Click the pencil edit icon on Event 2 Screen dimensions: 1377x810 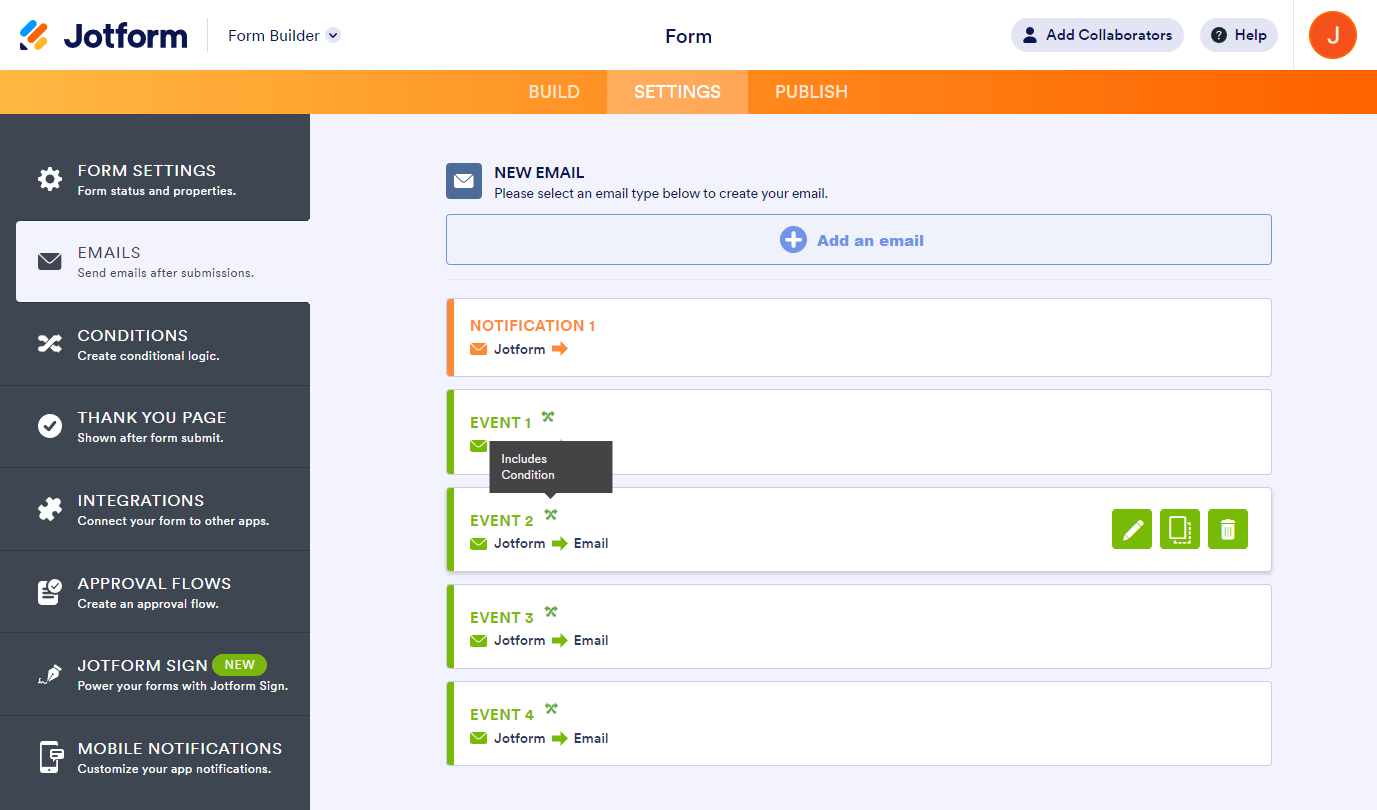(1132, 529)
